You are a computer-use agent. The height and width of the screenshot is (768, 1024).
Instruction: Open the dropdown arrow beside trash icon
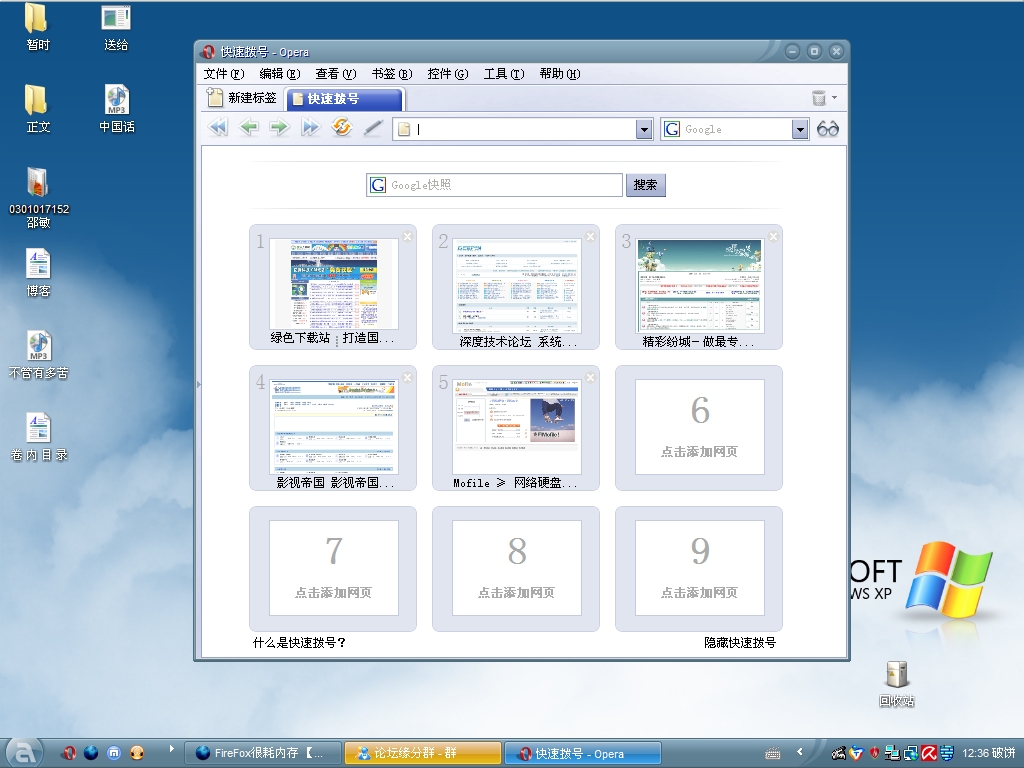(x=835, y=98)
